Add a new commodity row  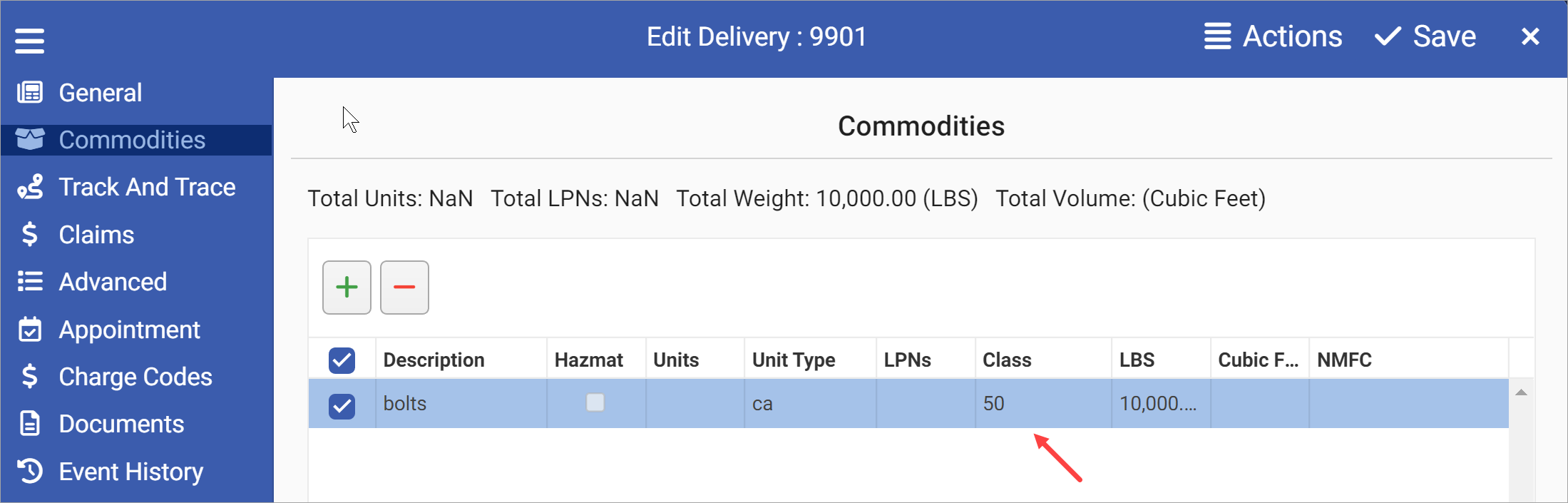tap(347, 287)
